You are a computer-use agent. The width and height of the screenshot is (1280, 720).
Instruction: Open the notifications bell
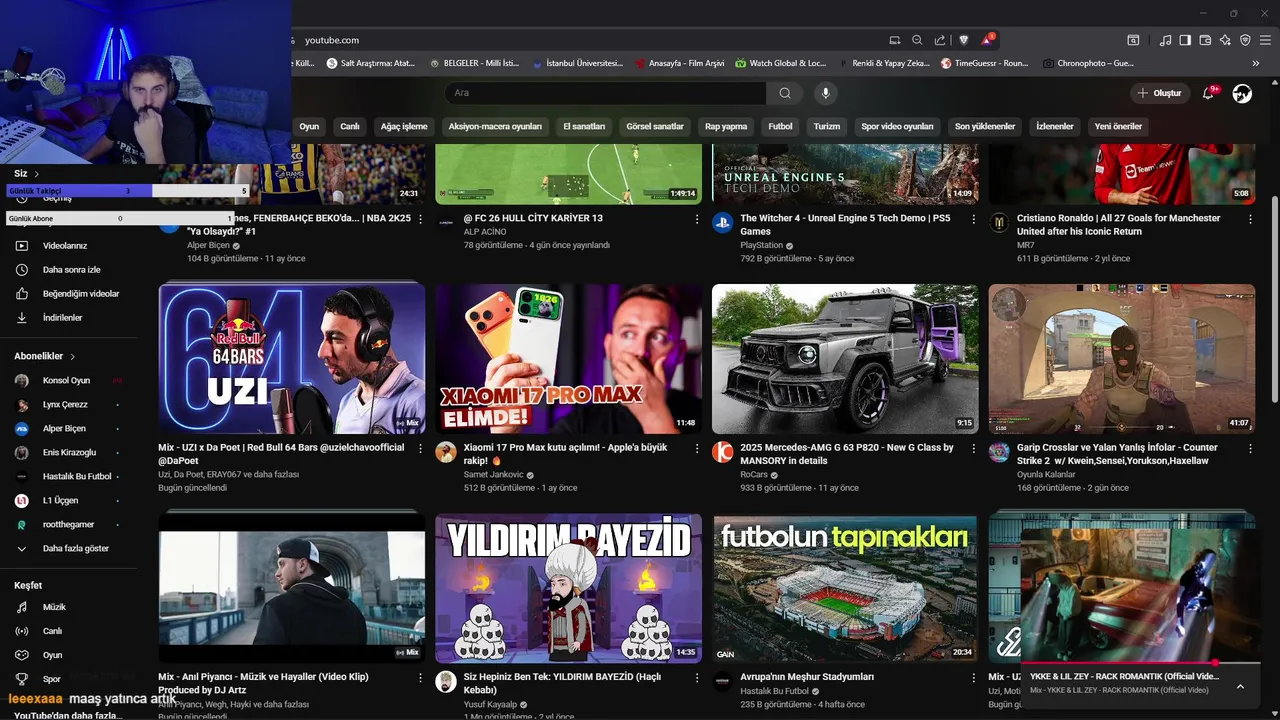(x=1208, y=93)
